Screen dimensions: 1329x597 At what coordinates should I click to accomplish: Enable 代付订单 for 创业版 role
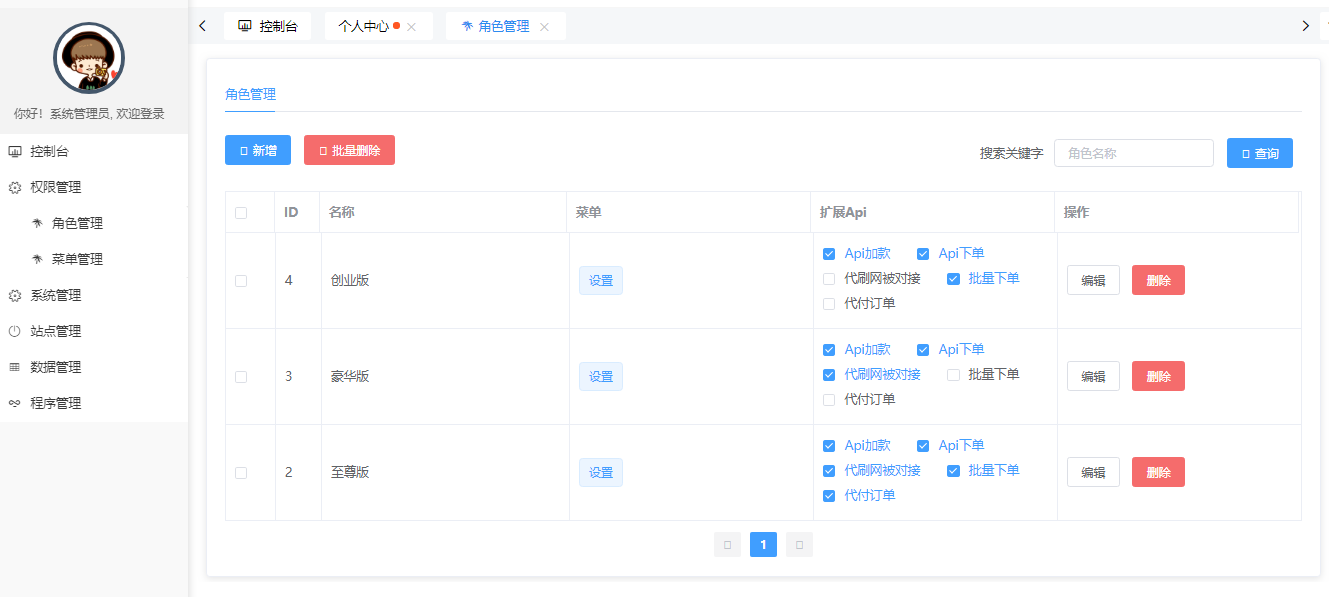[x=828, y=303]
